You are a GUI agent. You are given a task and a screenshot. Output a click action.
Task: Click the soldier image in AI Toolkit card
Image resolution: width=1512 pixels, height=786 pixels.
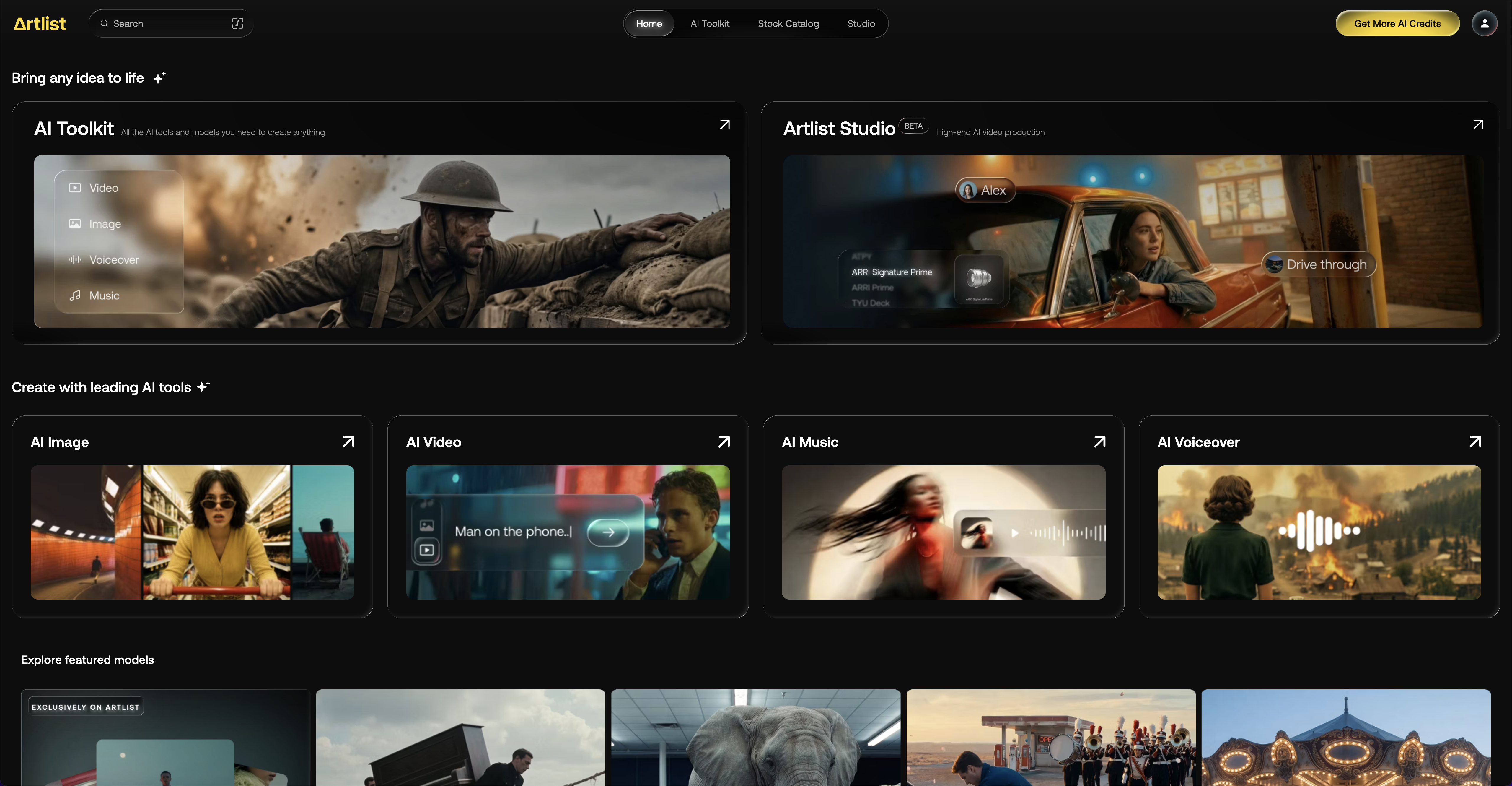[382, 241]
